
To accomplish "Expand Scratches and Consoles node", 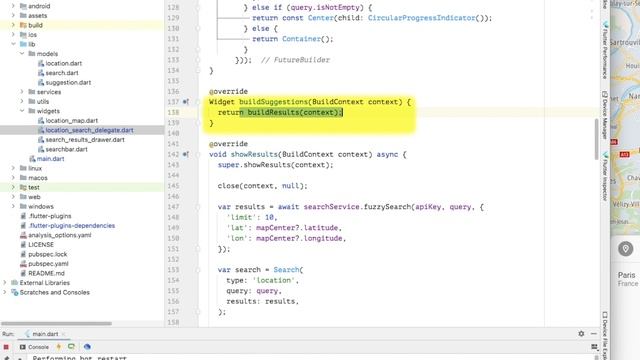I will (4, 292).
